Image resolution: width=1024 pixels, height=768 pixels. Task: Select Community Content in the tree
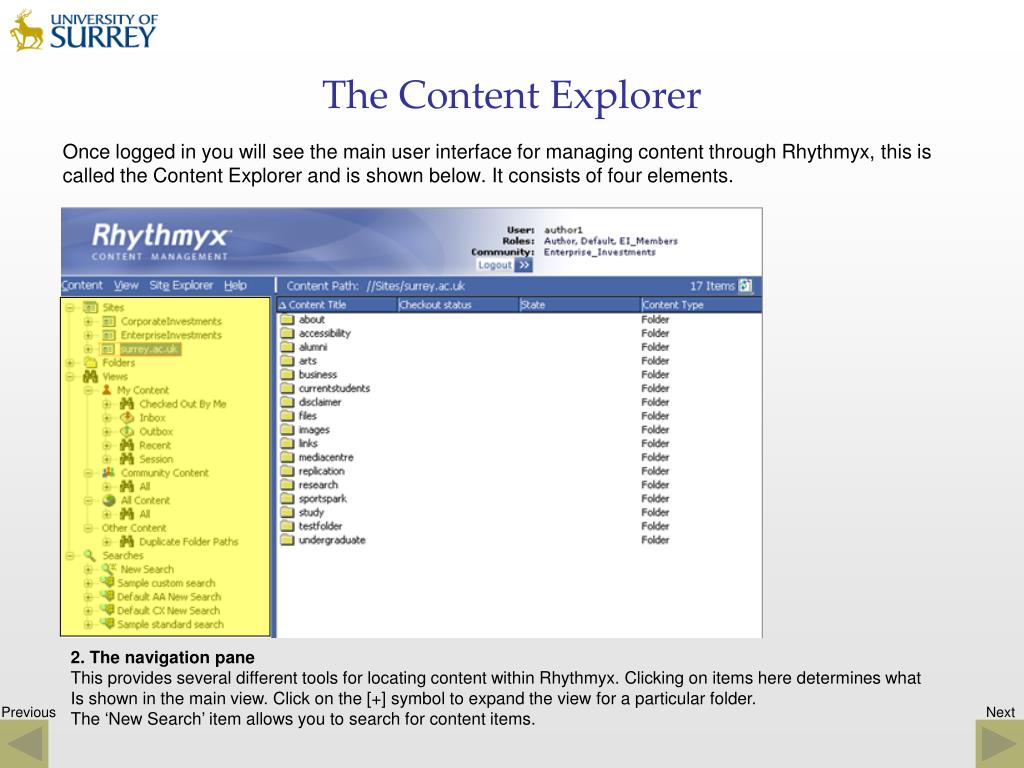[x=165, y=473]
